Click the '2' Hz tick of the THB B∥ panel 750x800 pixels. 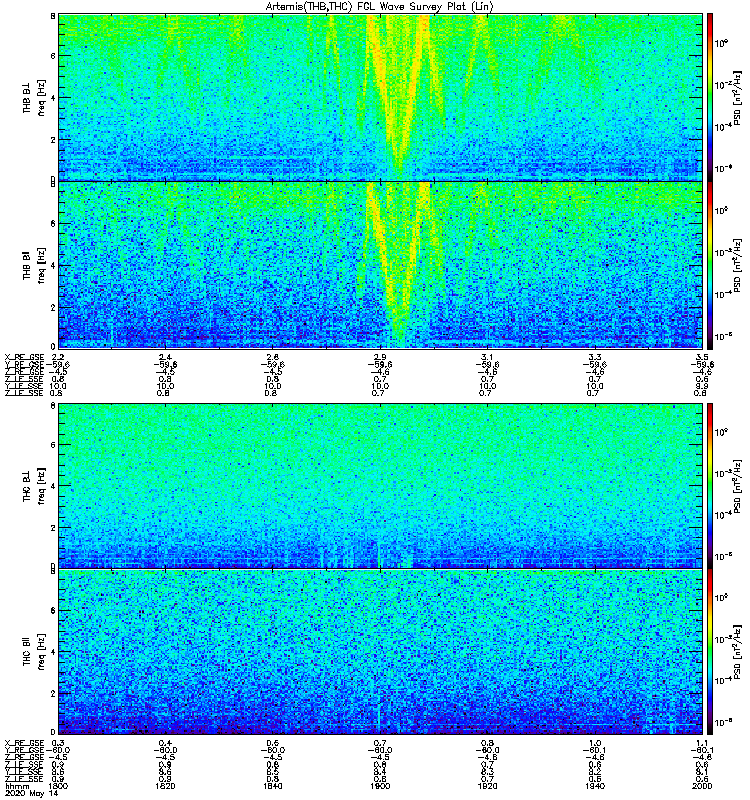click(x=53, y=308)
